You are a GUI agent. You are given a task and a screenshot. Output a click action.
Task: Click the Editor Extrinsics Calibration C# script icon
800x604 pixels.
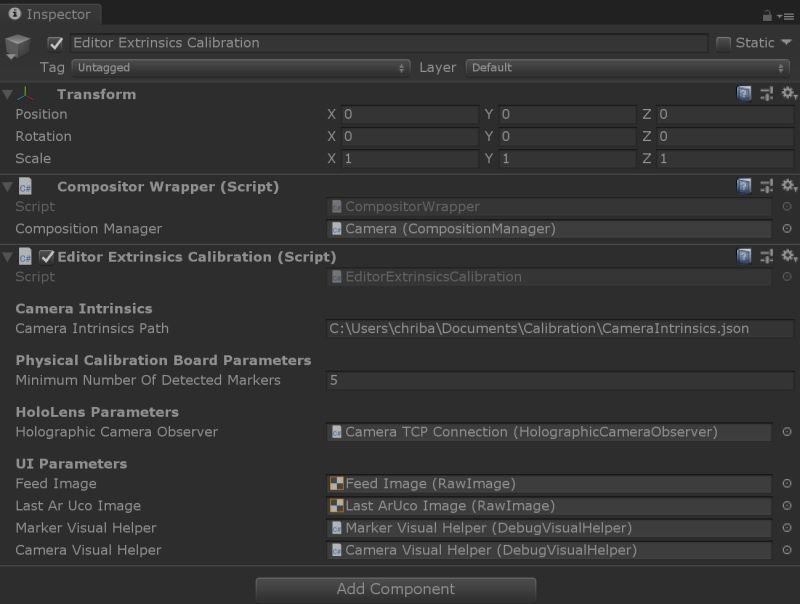[25, 256]
